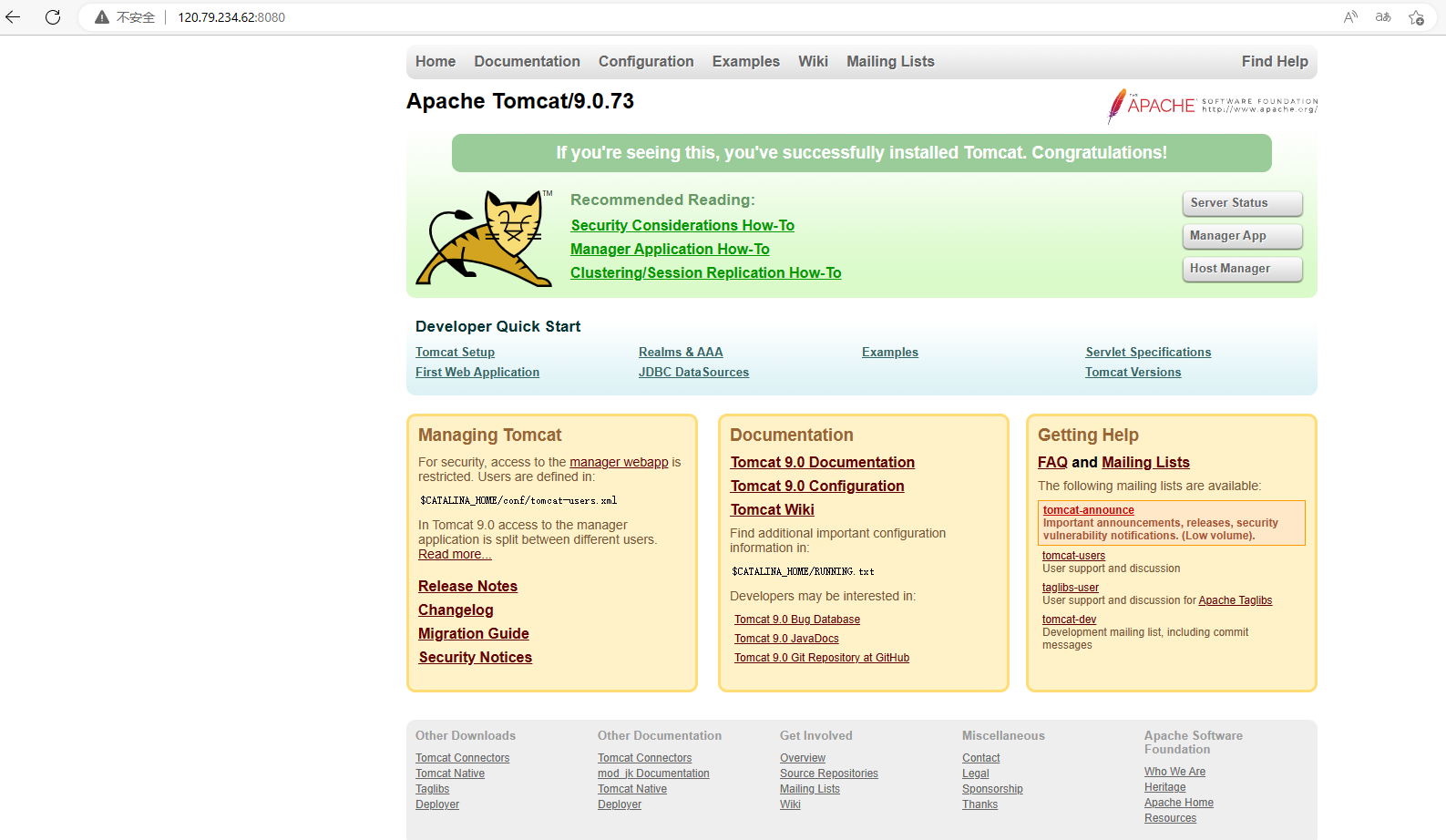The width and height of the screenshot is (1446, 840).
Task: Click the Host Manager button
Action: point(1242,269)
